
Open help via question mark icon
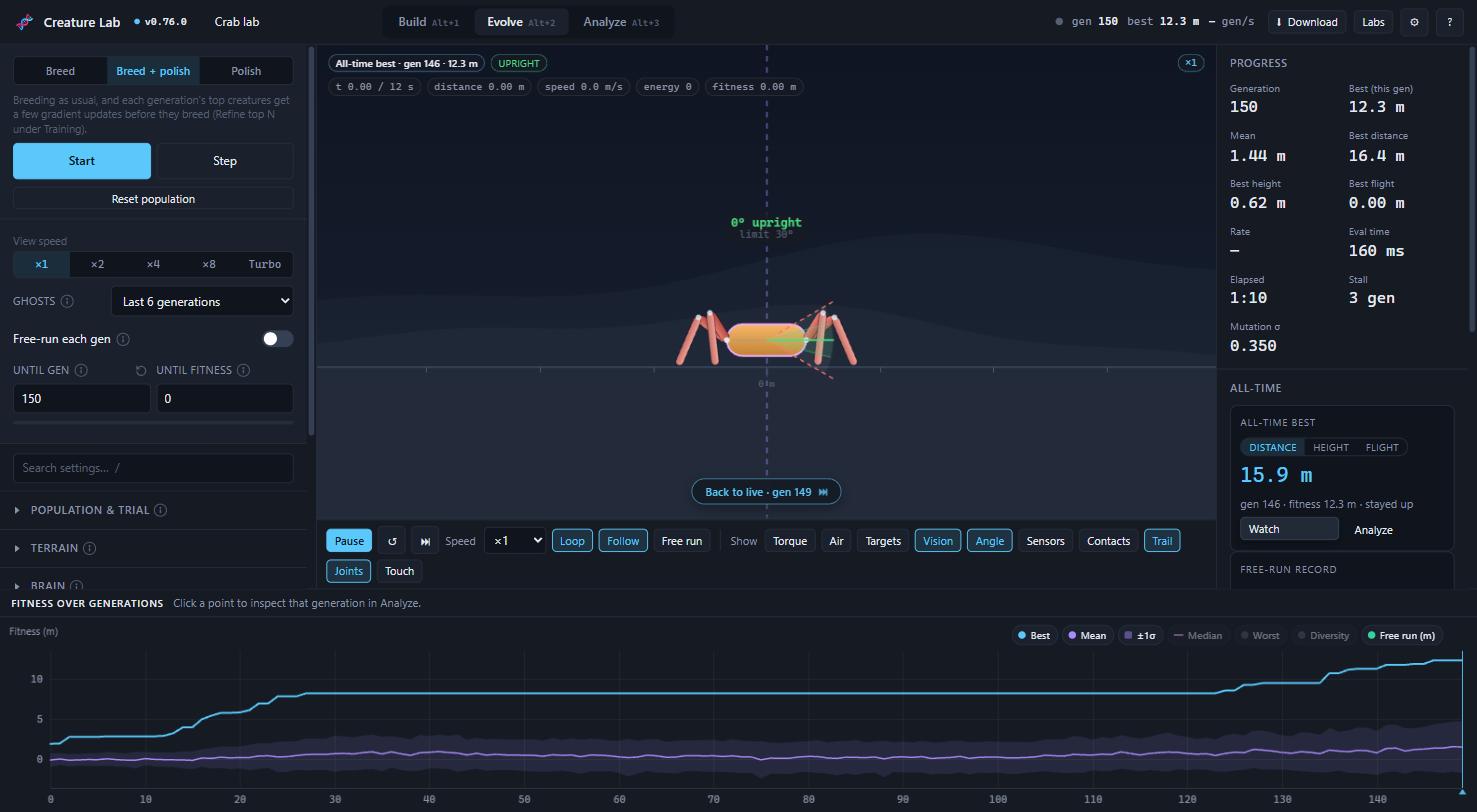[x=1450, y=22]
